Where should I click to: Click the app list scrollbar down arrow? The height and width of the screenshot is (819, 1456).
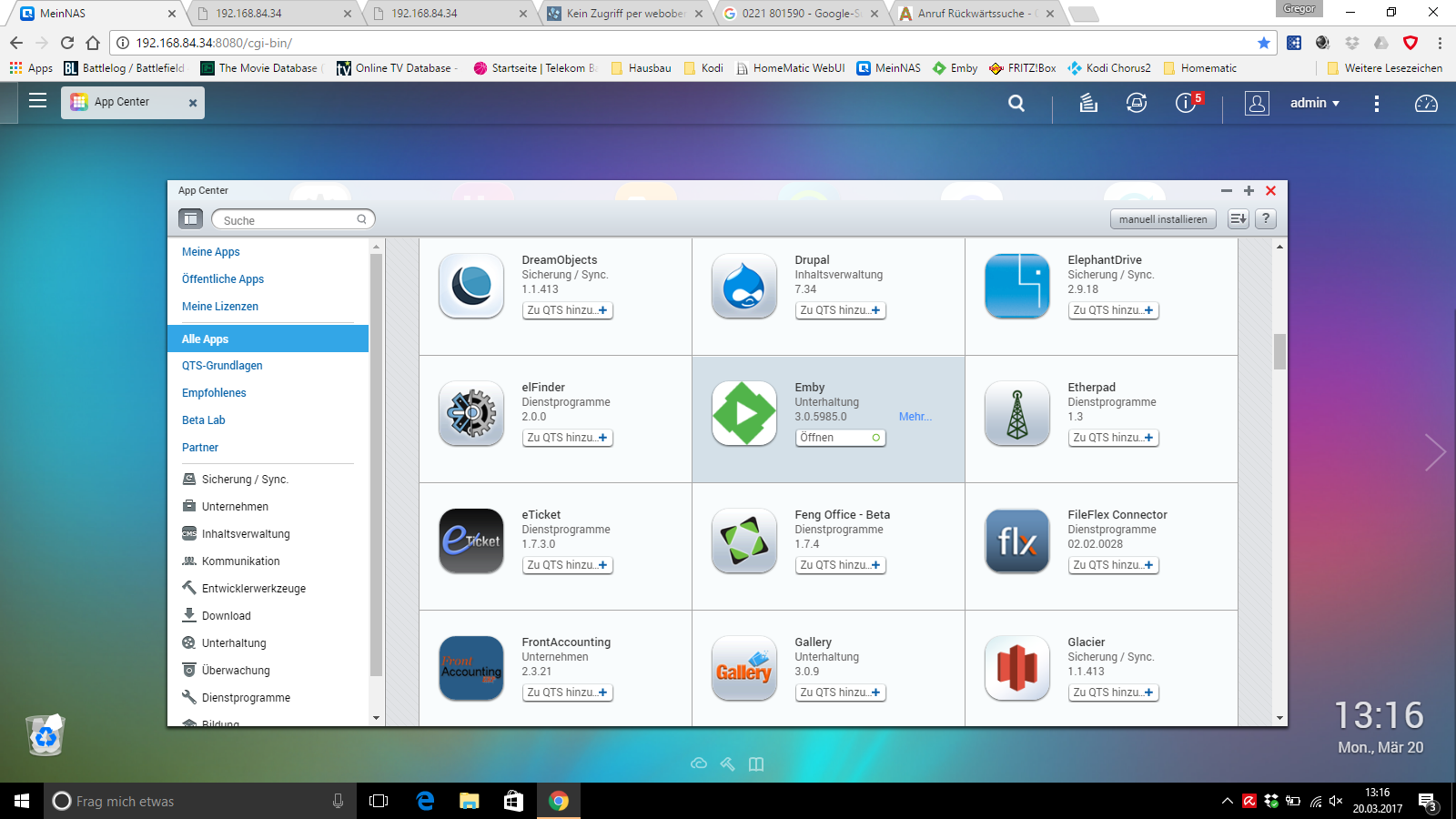[1279, 718]
